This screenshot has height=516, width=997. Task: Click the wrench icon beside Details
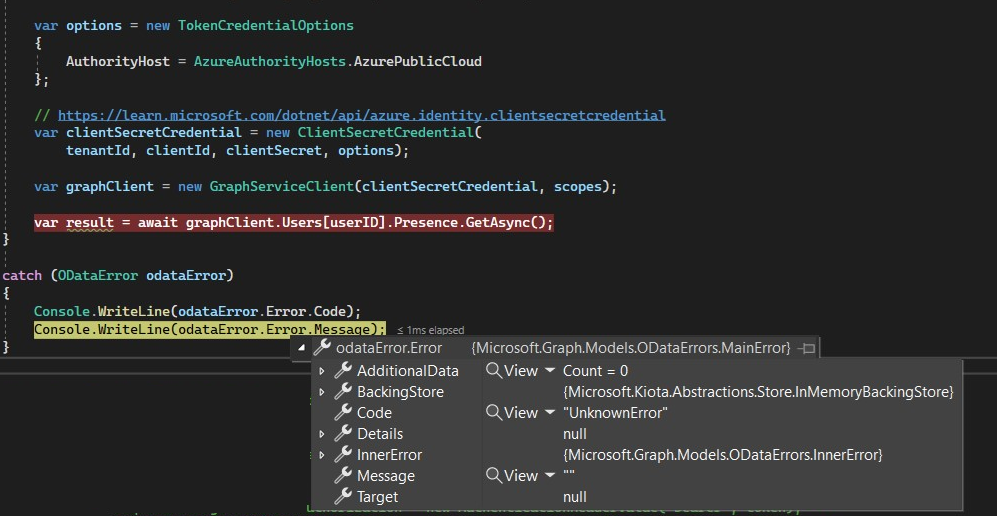point(343,433)
